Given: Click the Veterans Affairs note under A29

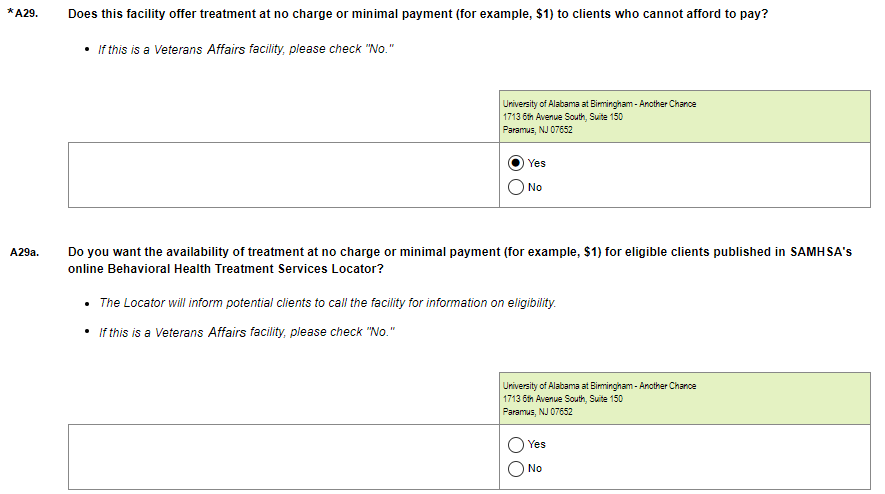Looking at the screenshot, I should pyautogui.click(x=246, y=50).
